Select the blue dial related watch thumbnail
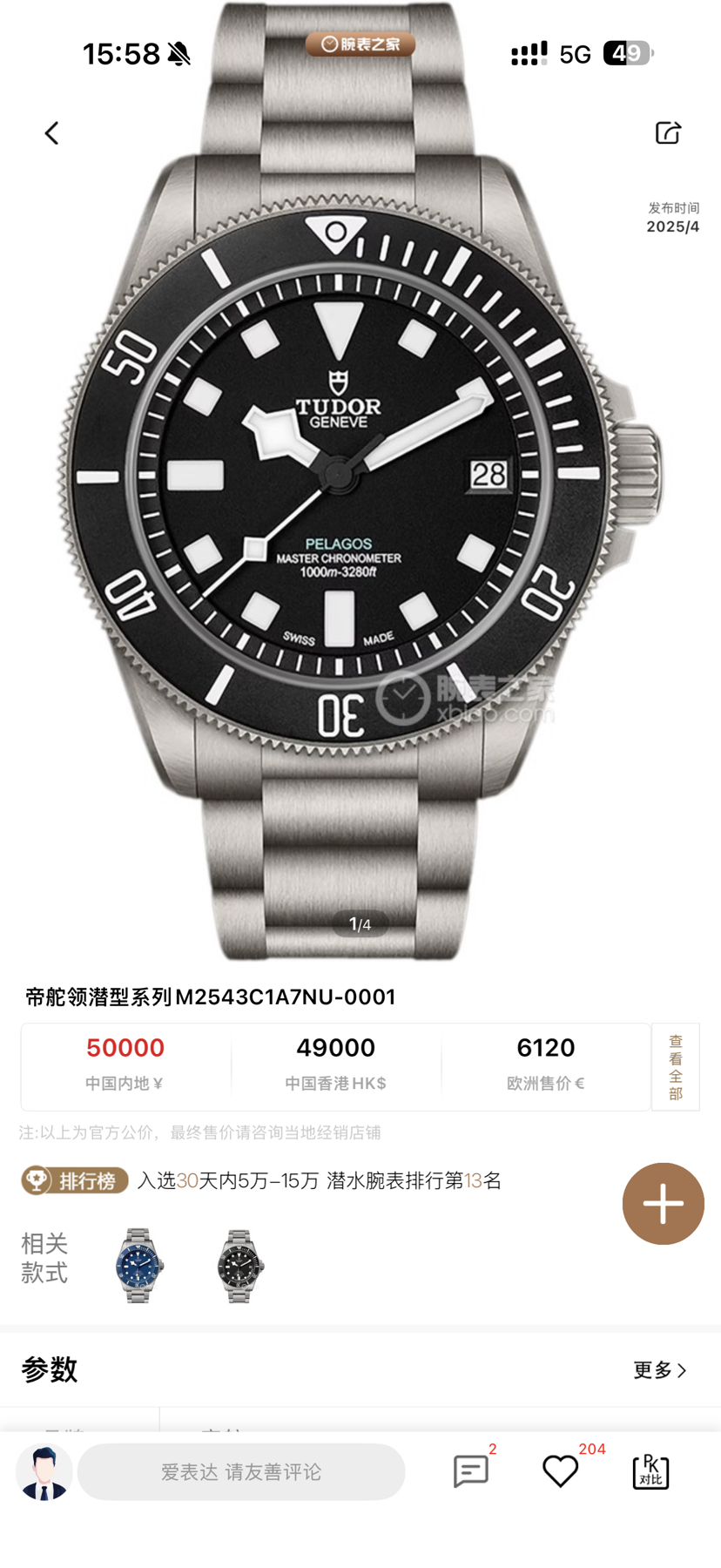Screen dimensions: 721x1568 click(x=139, y=1266)
